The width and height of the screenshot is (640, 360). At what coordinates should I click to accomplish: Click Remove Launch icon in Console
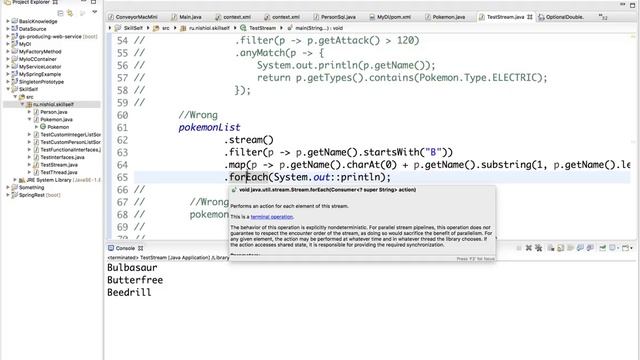click(529, 248)
